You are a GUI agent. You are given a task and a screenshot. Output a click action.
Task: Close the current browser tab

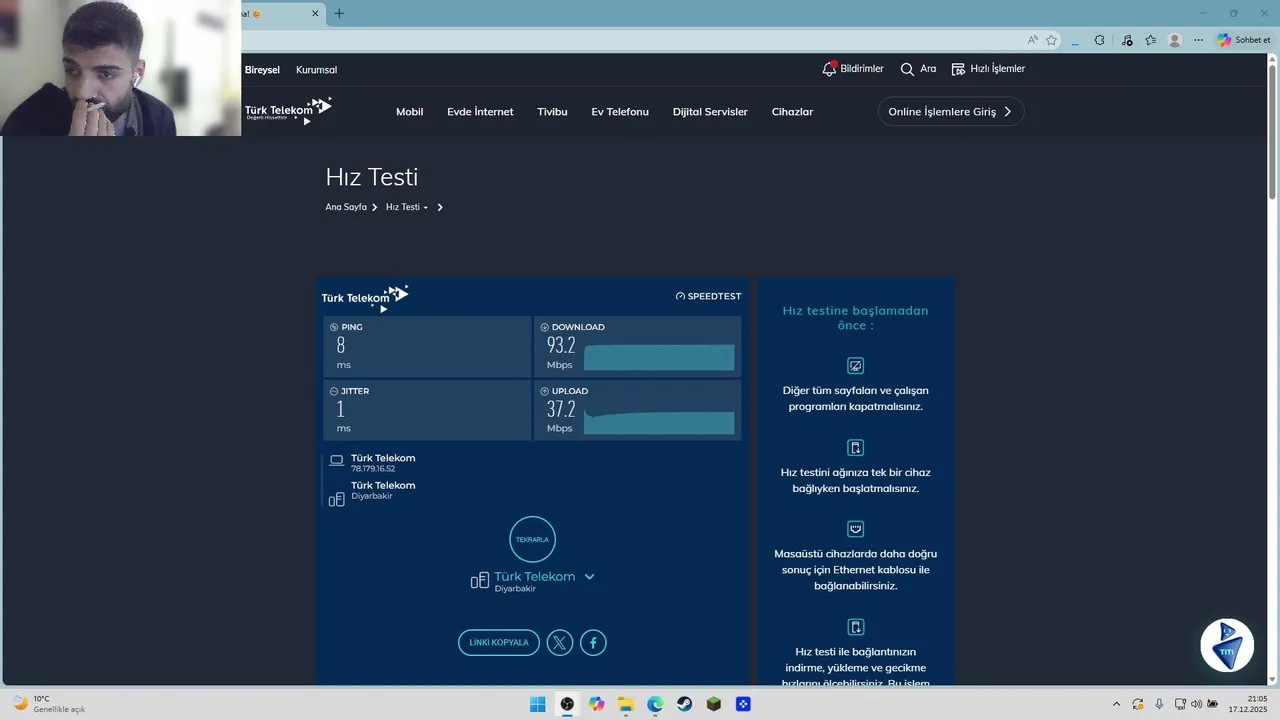pyautogui.click(x=315, y=14)
